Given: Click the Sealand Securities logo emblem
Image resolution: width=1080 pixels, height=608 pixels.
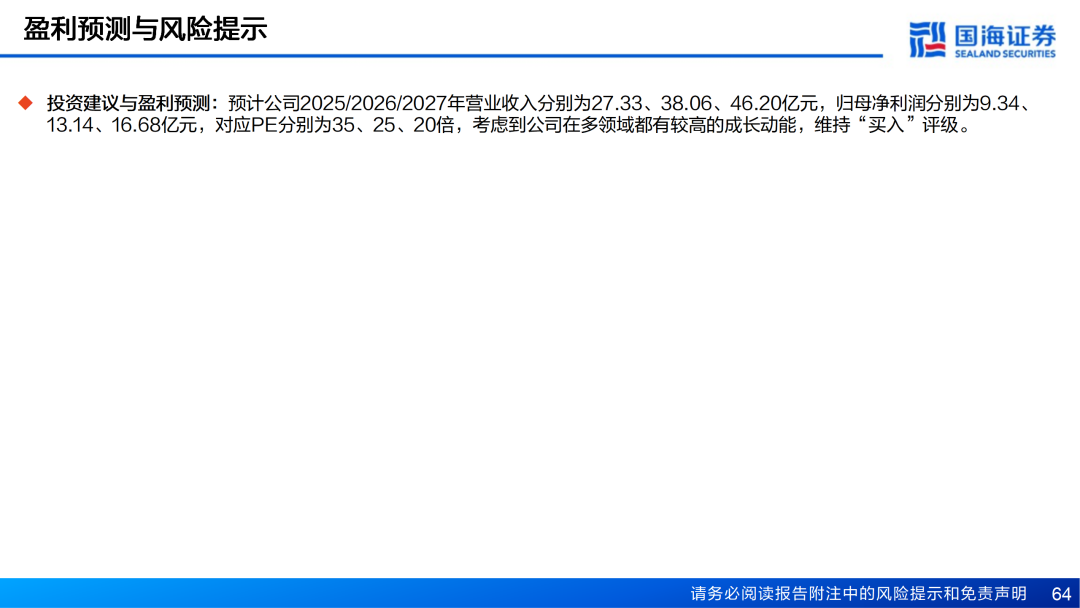Looking at the screenshot, I should tap(927, 38).
